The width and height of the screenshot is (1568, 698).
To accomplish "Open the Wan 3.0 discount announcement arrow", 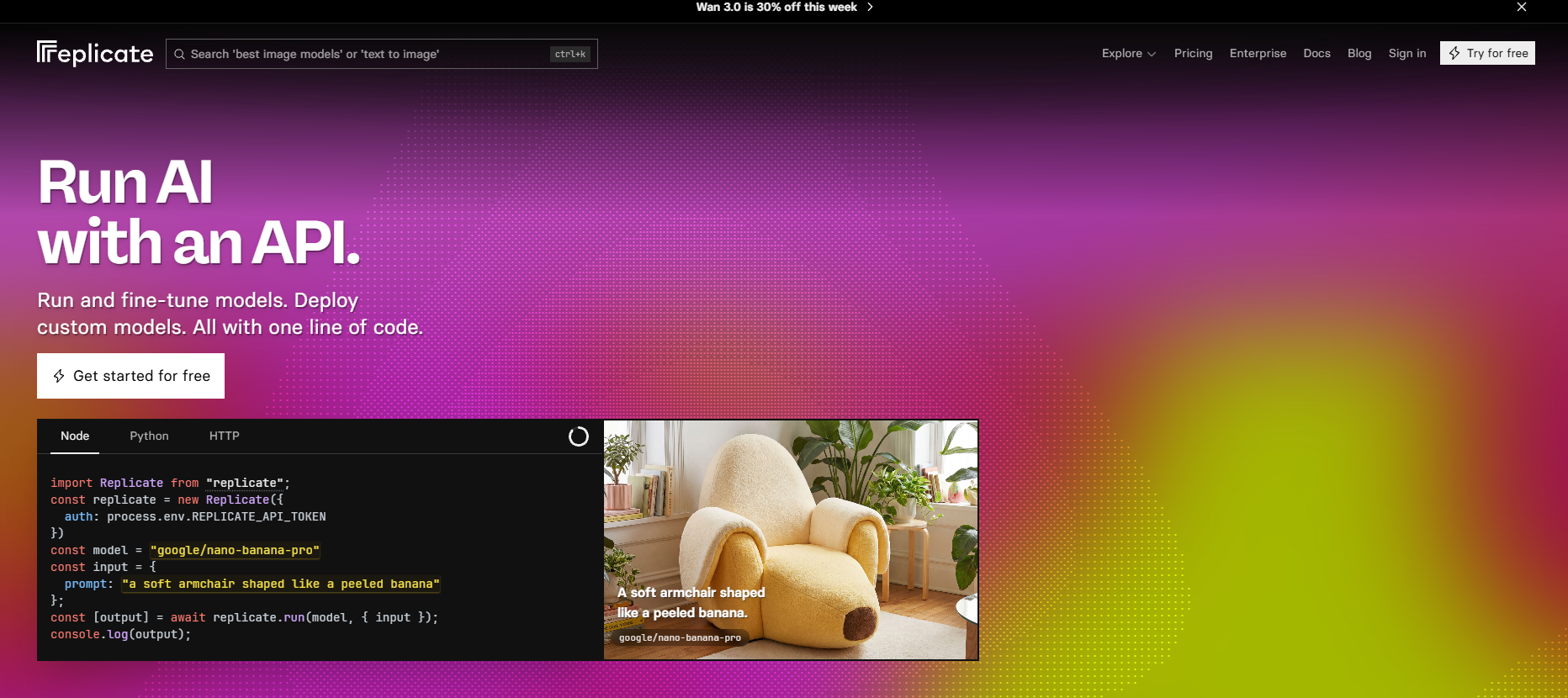I will 870,7.
